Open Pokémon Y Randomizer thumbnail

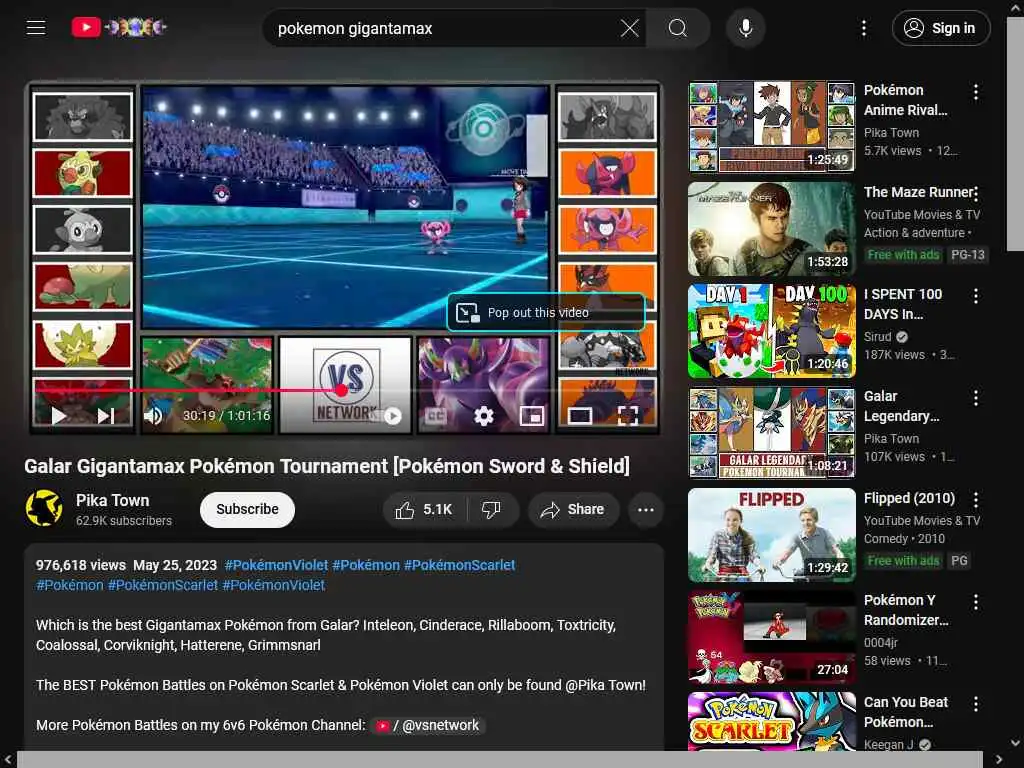tap(772, 637)
